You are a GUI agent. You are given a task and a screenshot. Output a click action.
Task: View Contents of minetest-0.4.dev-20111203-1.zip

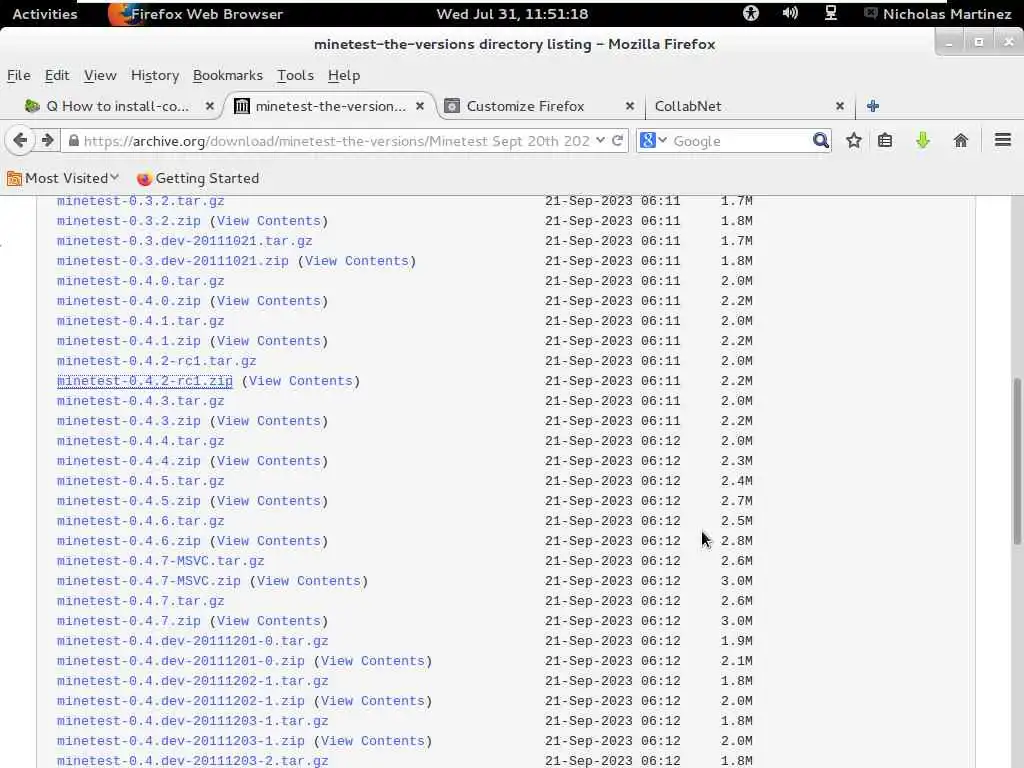(372, 741)
